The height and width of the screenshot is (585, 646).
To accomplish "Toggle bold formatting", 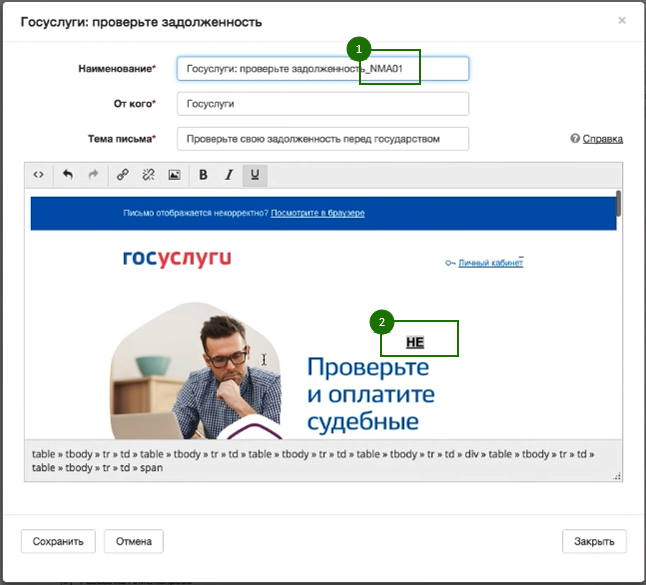I will 203,175.
